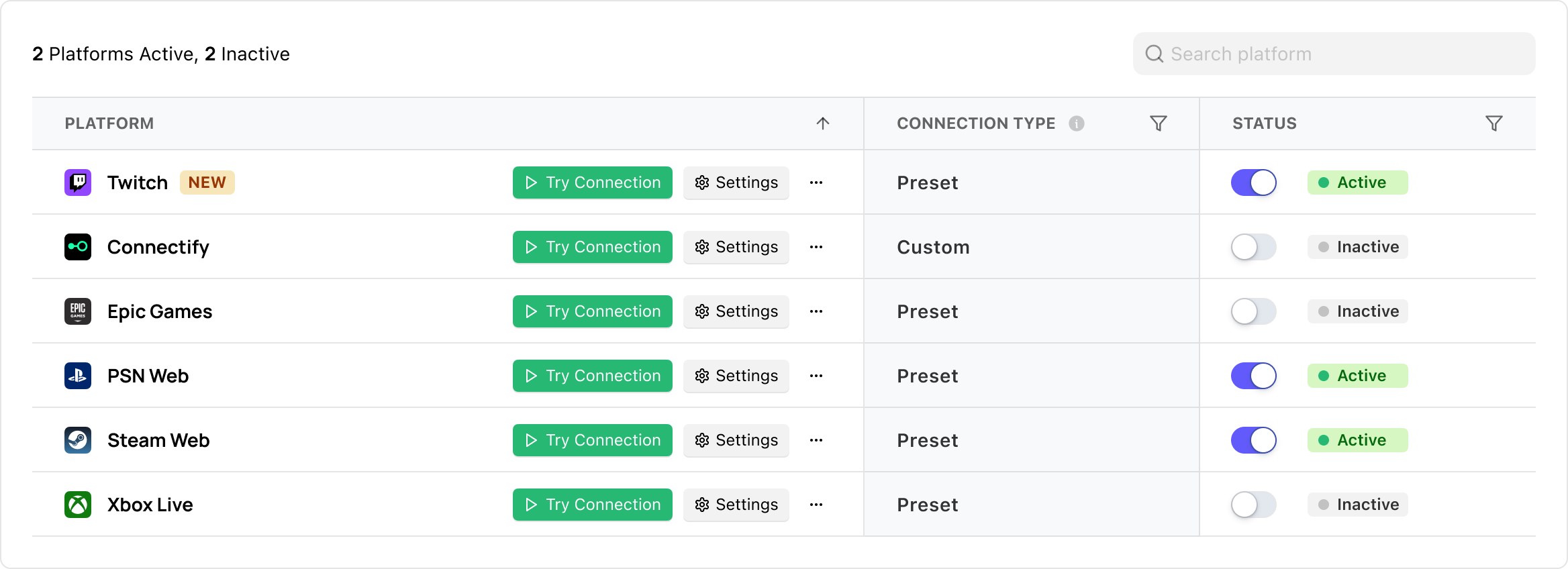Sort platforms using the arrow icon
Viewport: 1568px width, 569px height.
click(x=823, y=123)
